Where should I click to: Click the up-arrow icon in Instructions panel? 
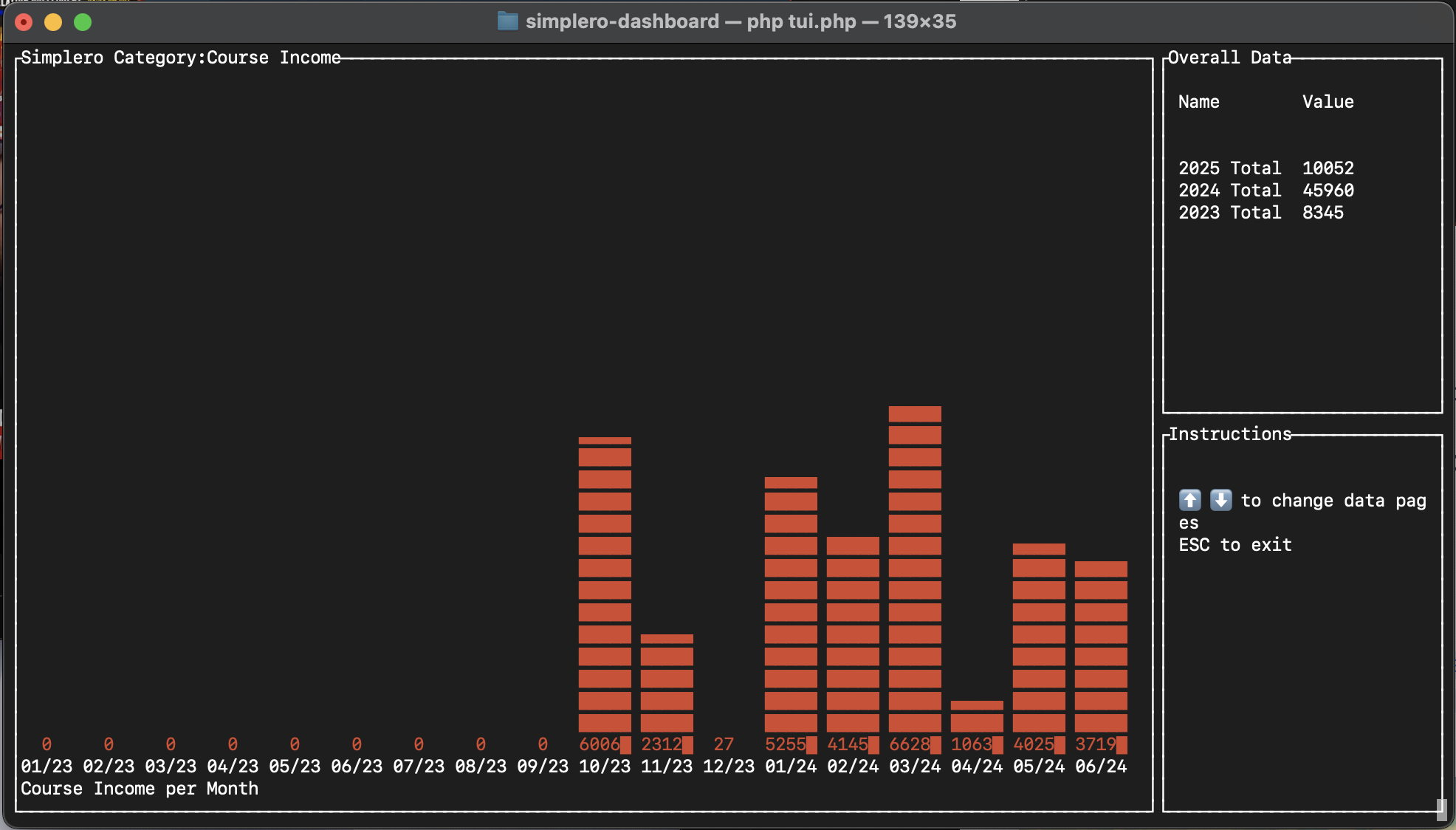tap(1189, 500)
